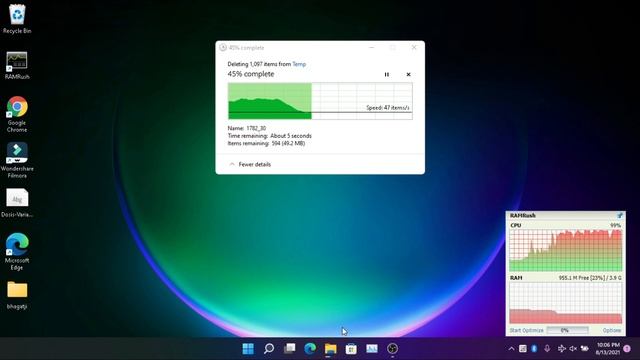Image resolution: width=640 pixels, height=360 pixels.
Task: Open Options in the RAMRush widget
Action: point(612,330)
